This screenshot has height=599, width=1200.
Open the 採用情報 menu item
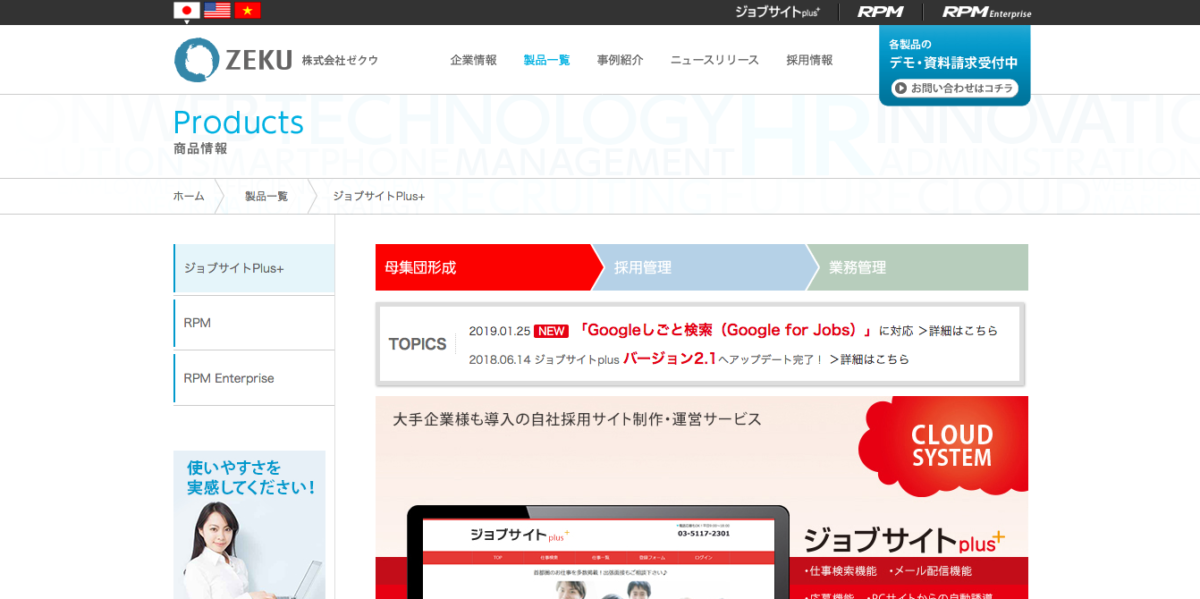pyautogui.click(x=809, y=60)
